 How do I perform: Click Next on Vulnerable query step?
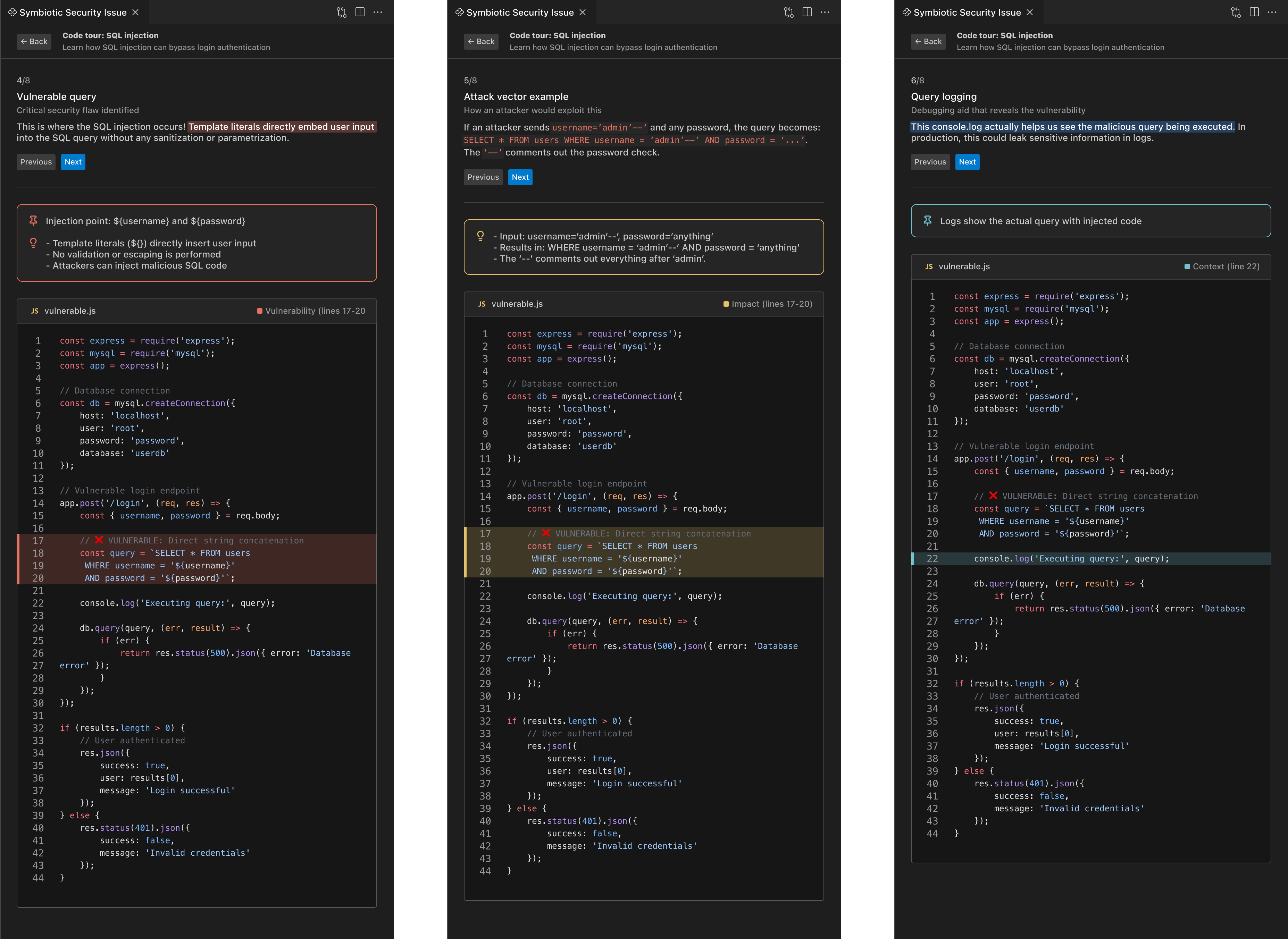(x=73, y=162)
